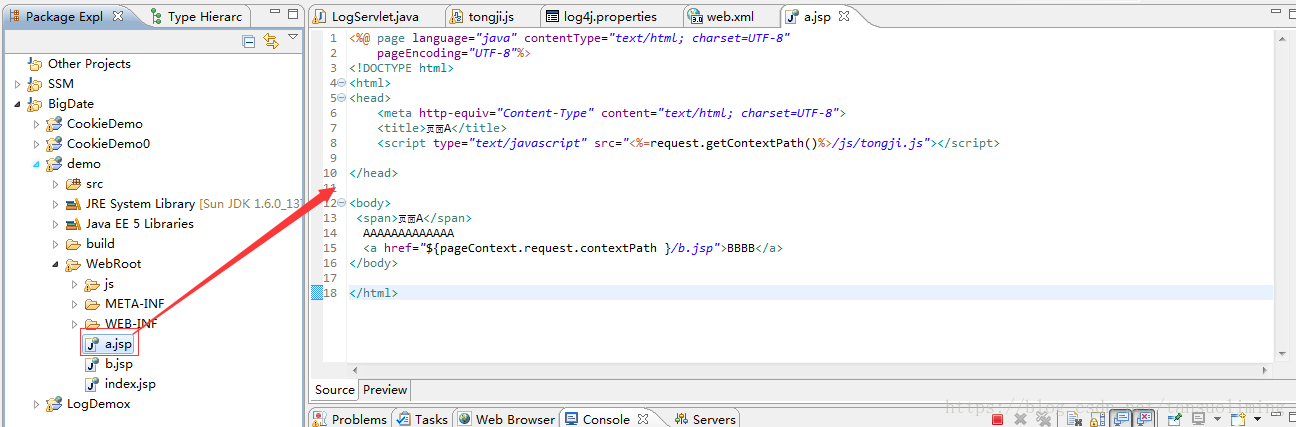Viewport: 1296px width, 427px height.
Task: Expand the js folder
Action: pyautogui.click(x=75, y=284)
